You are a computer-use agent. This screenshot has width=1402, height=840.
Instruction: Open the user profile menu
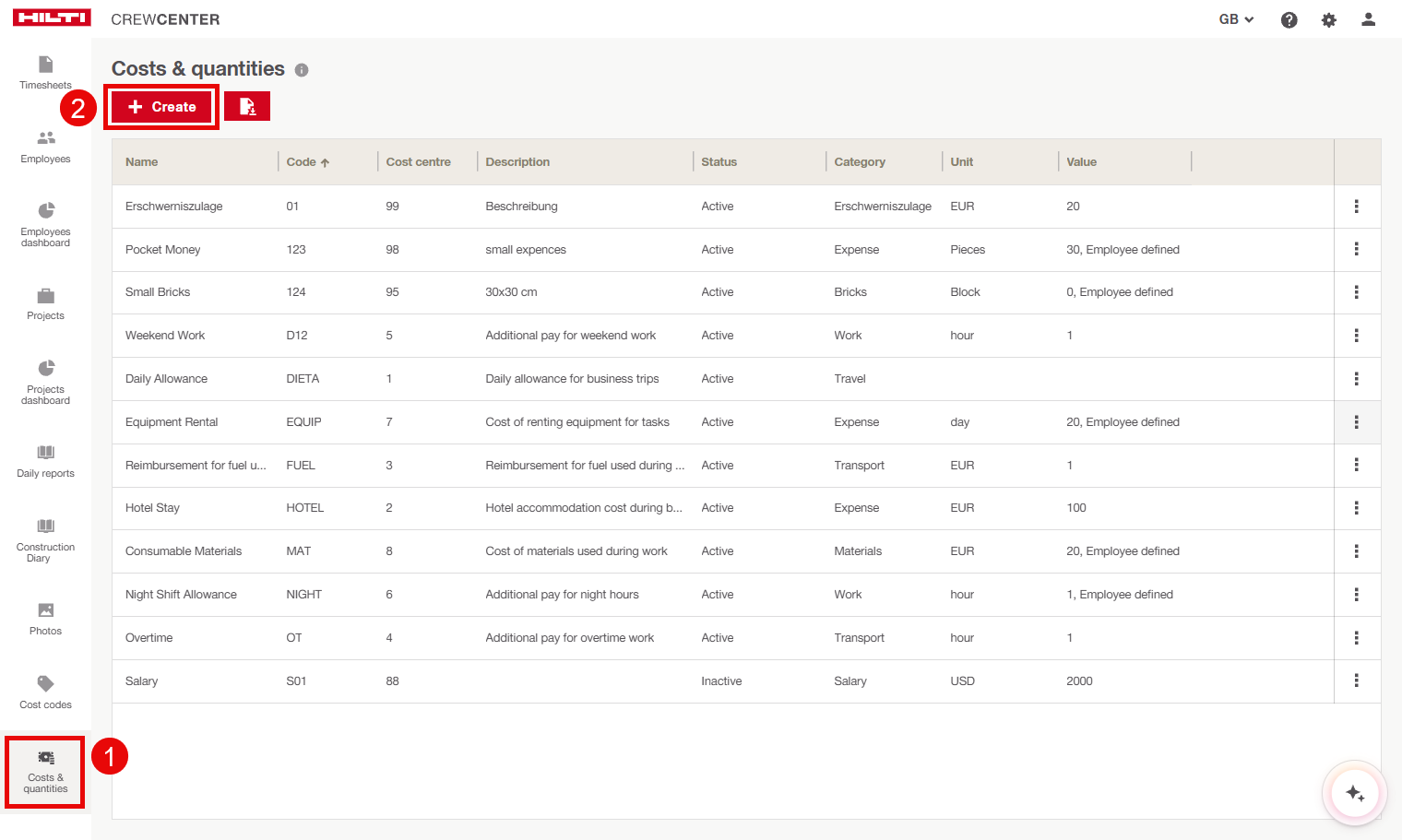tap(1368, 19)
